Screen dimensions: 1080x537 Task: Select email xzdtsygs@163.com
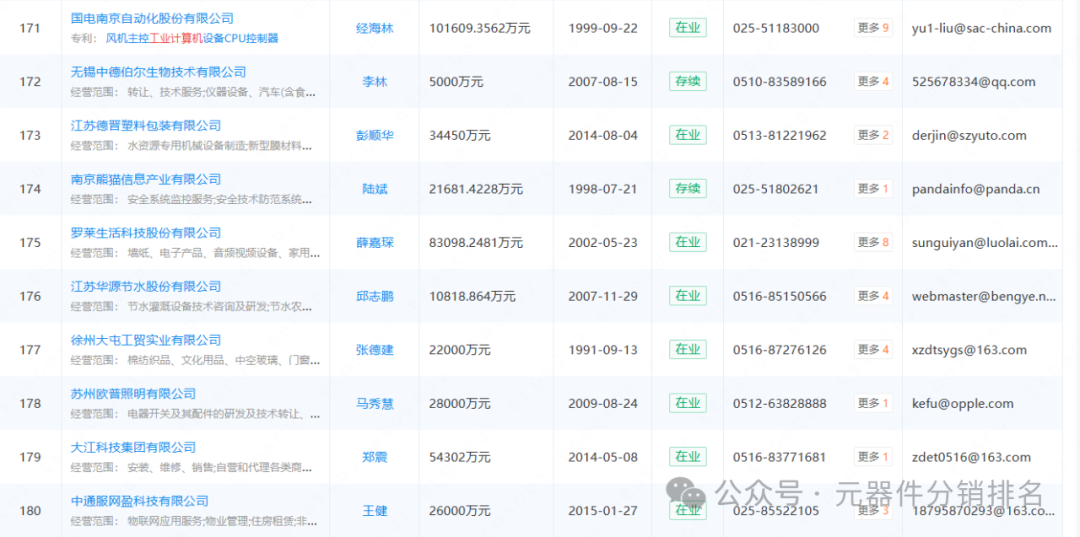968,350
